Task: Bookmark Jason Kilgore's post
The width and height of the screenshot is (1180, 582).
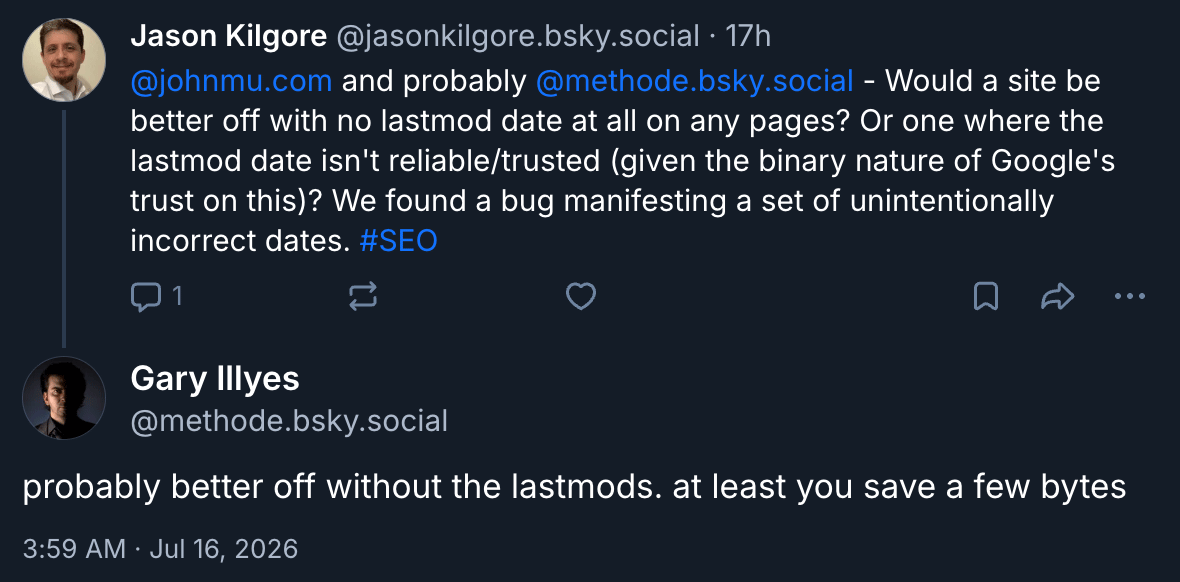Action: [x=986, y=297]
